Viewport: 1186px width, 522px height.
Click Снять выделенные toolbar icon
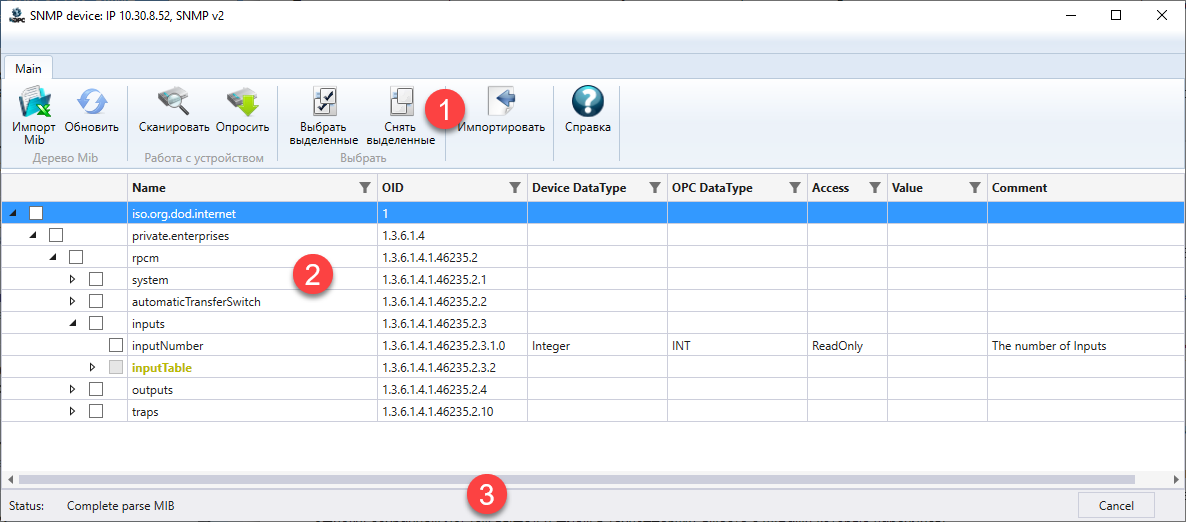click(x=401, y=102)
